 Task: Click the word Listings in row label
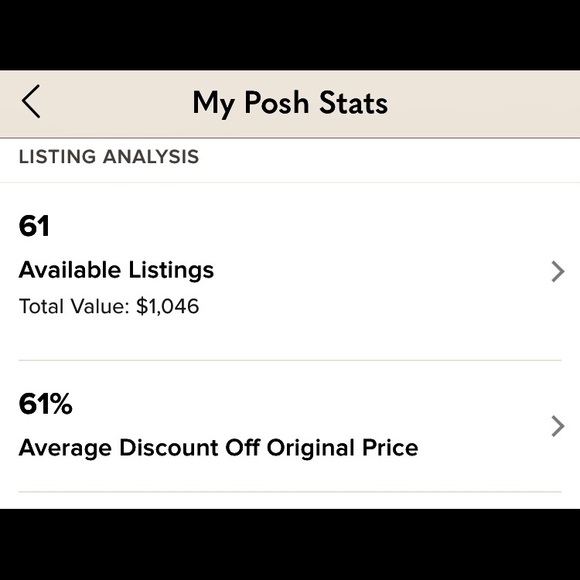pyautogui.click(x=171, y=270)
